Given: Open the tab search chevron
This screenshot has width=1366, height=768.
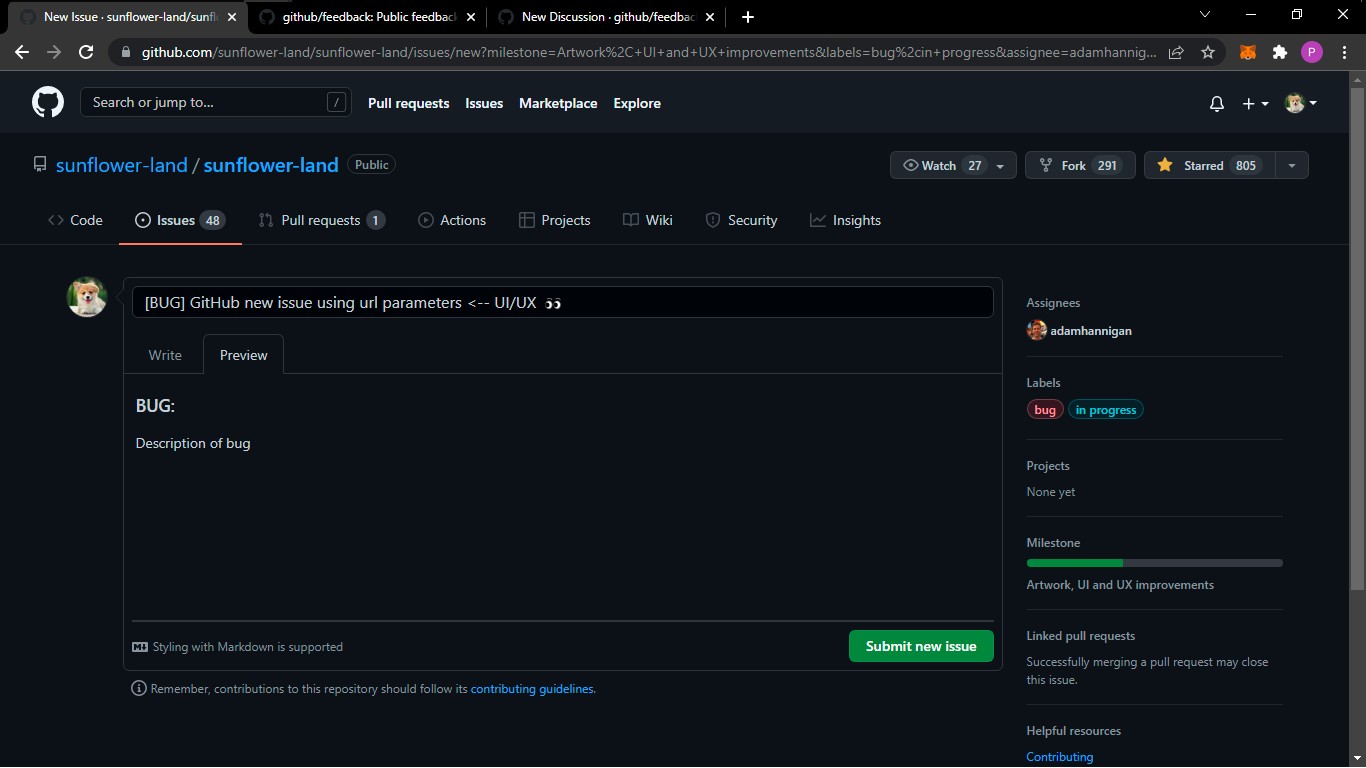Looking at the screenshot, I should point(1205,14).
